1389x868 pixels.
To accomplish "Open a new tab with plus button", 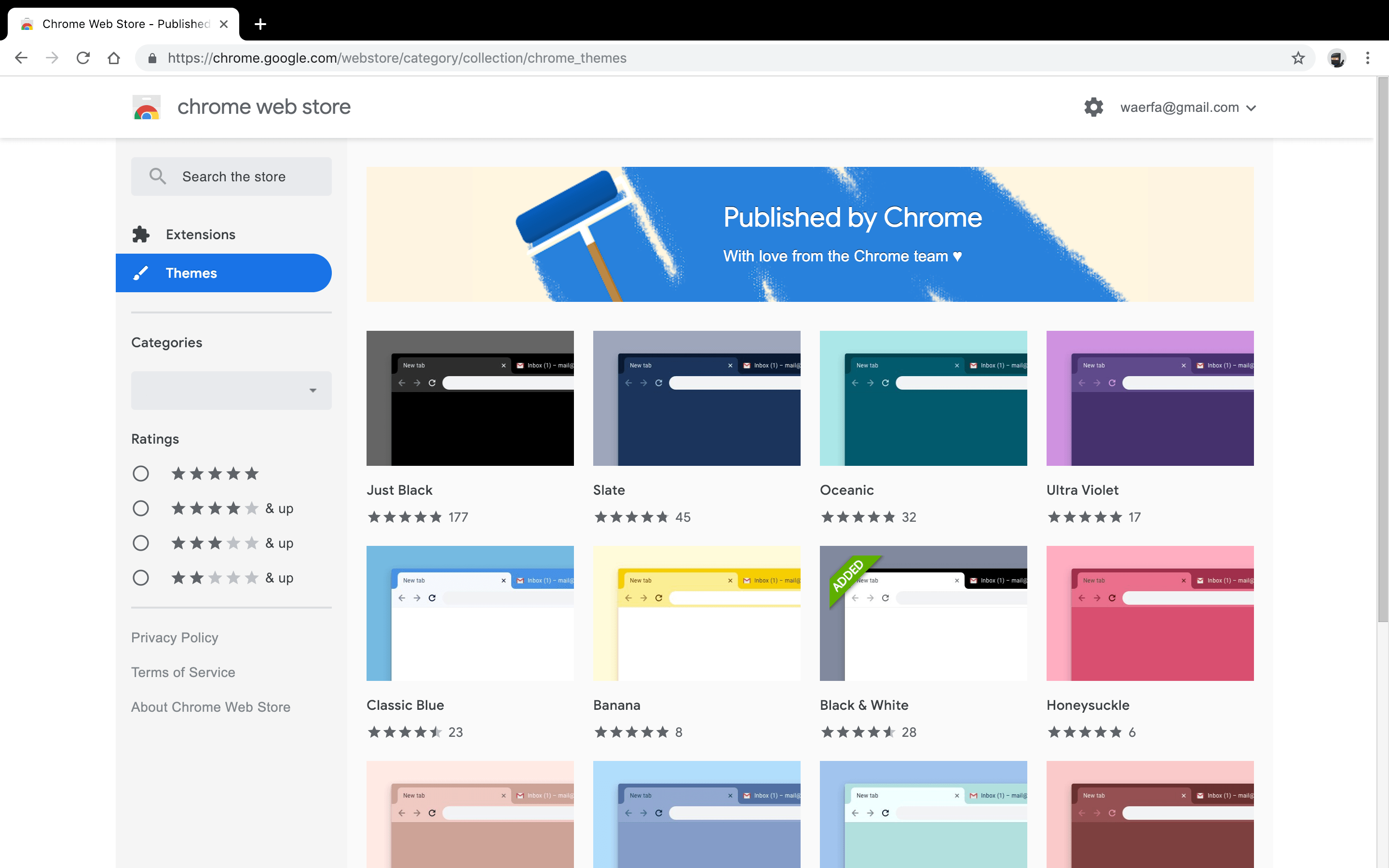I will [x=260, y=24].
